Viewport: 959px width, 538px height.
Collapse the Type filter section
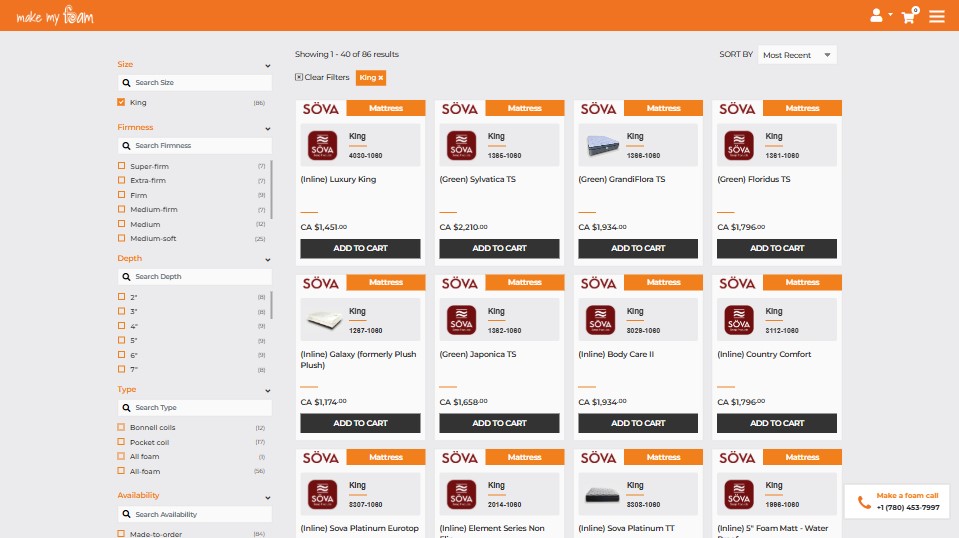coord(268,390)
